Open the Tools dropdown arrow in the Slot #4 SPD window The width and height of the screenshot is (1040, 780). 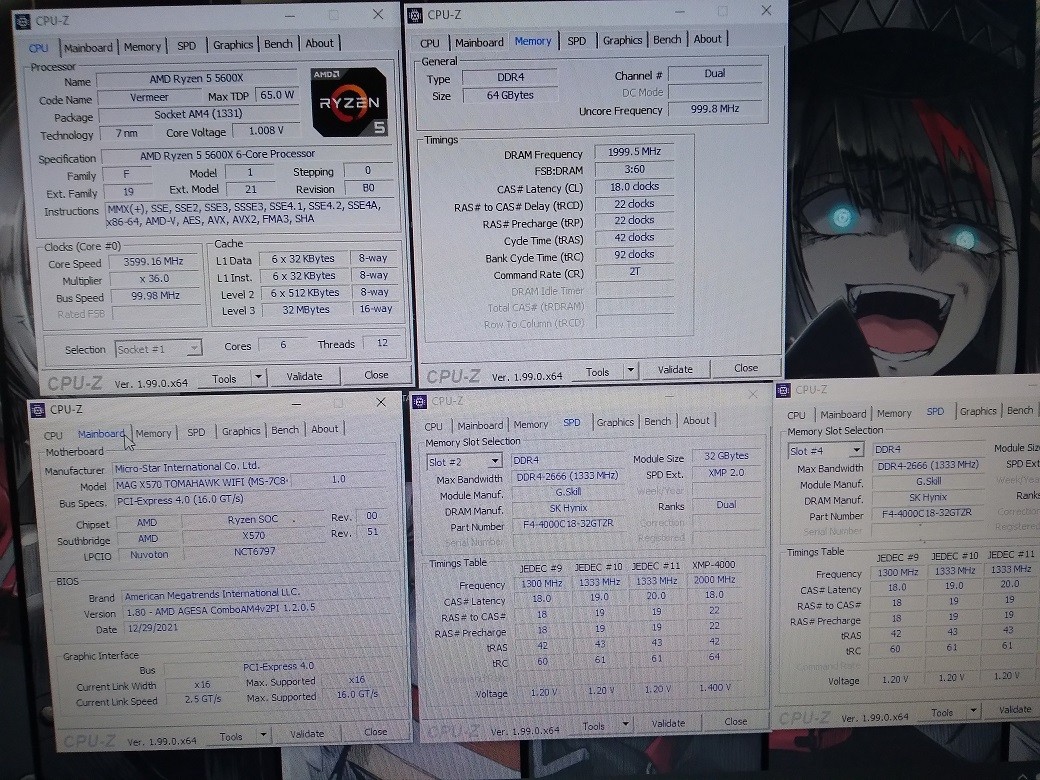click(973, 710)
